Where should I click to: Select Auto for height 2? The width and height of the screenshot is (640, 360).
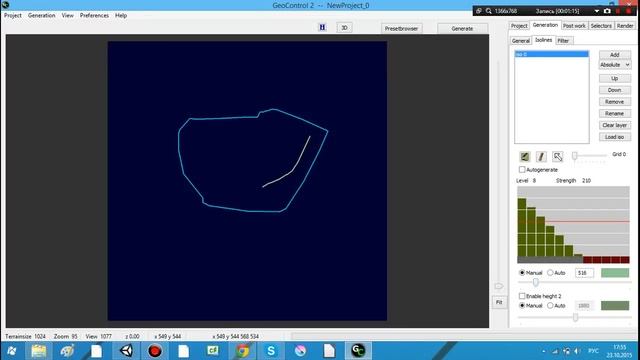[x=550, y=305]
